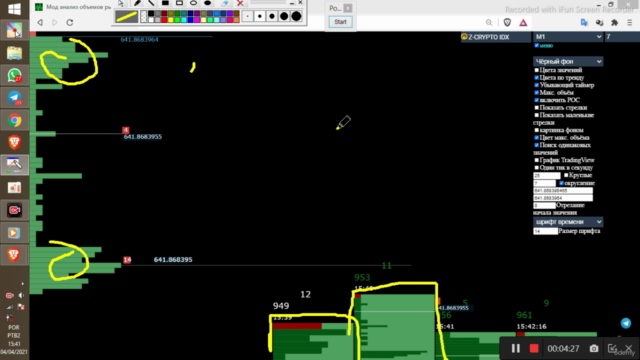Open Google Chrome from the taskbar

[14, 120]
